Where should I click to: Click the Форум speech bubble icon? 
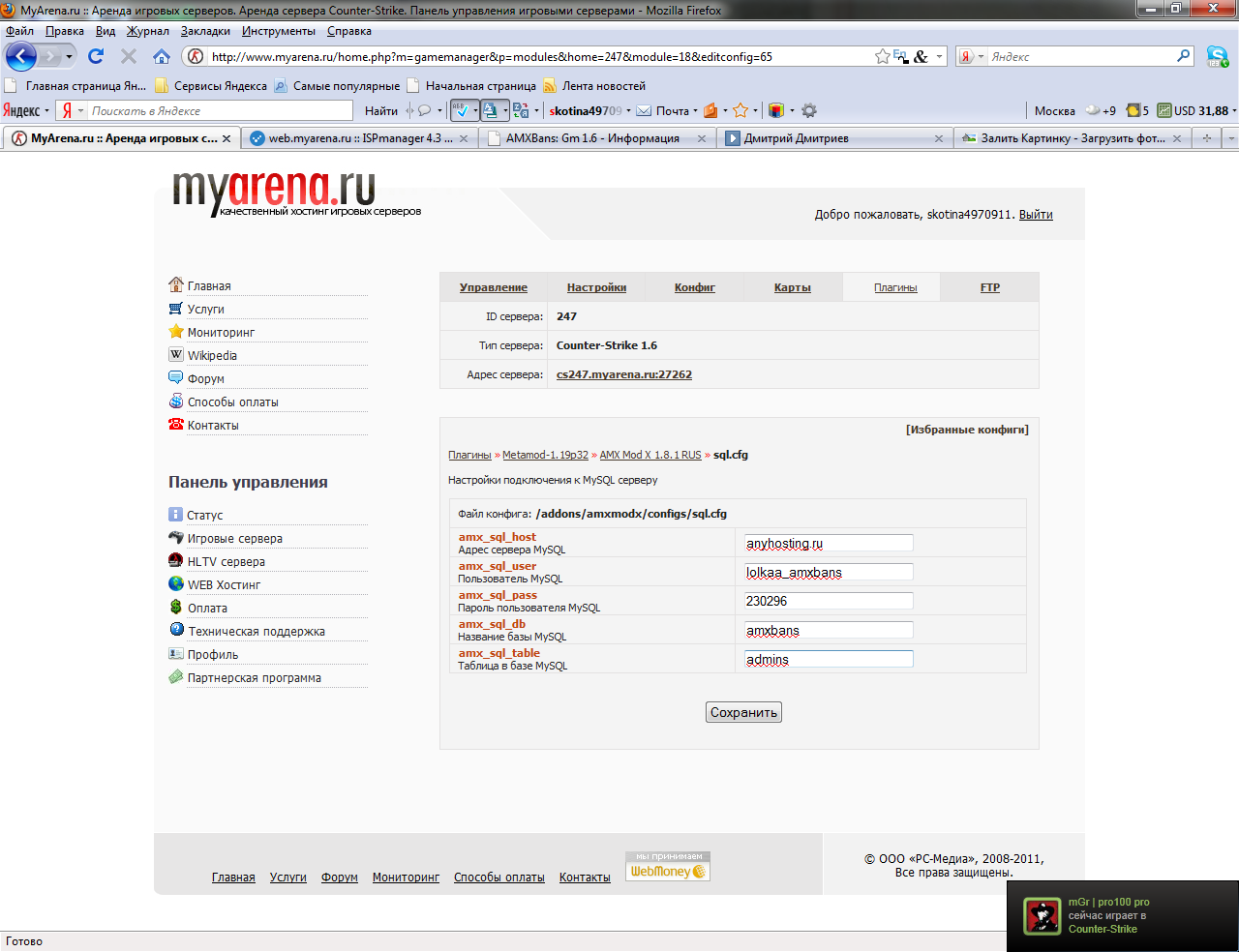[175, 377]
